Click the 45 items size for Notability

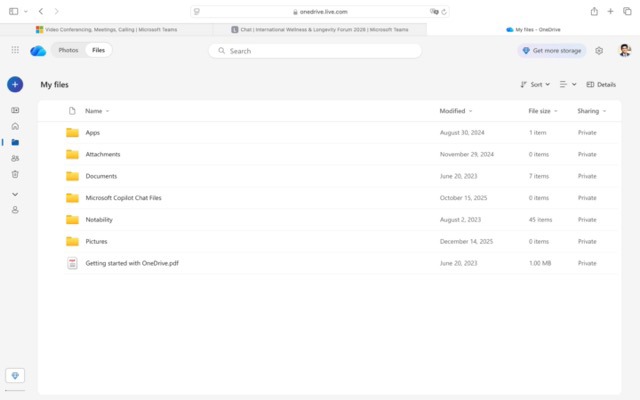pos(540,220)
